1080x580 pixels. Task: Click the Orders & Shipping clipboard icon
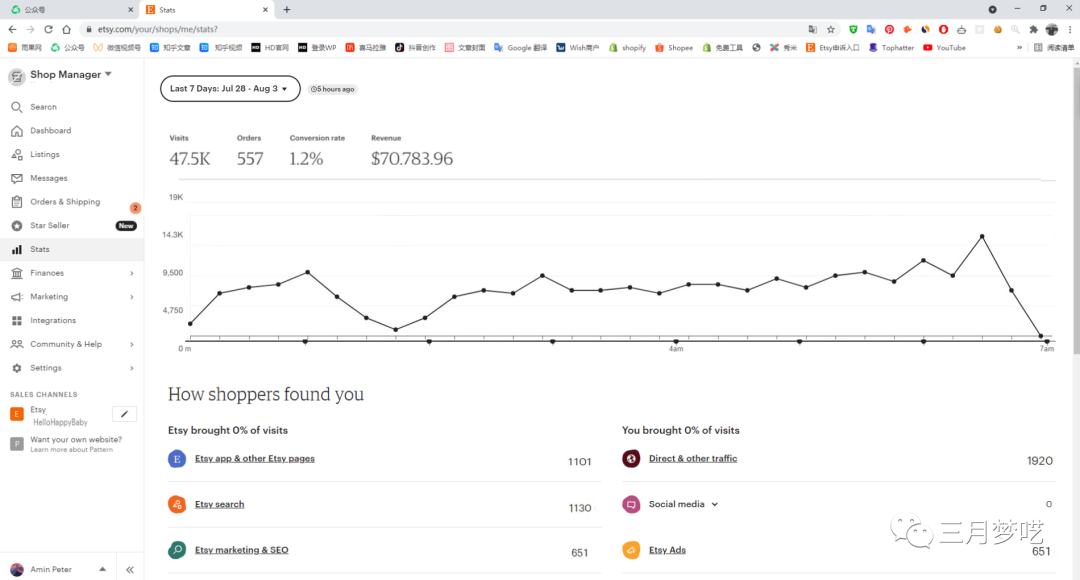(x=17, y=202)
